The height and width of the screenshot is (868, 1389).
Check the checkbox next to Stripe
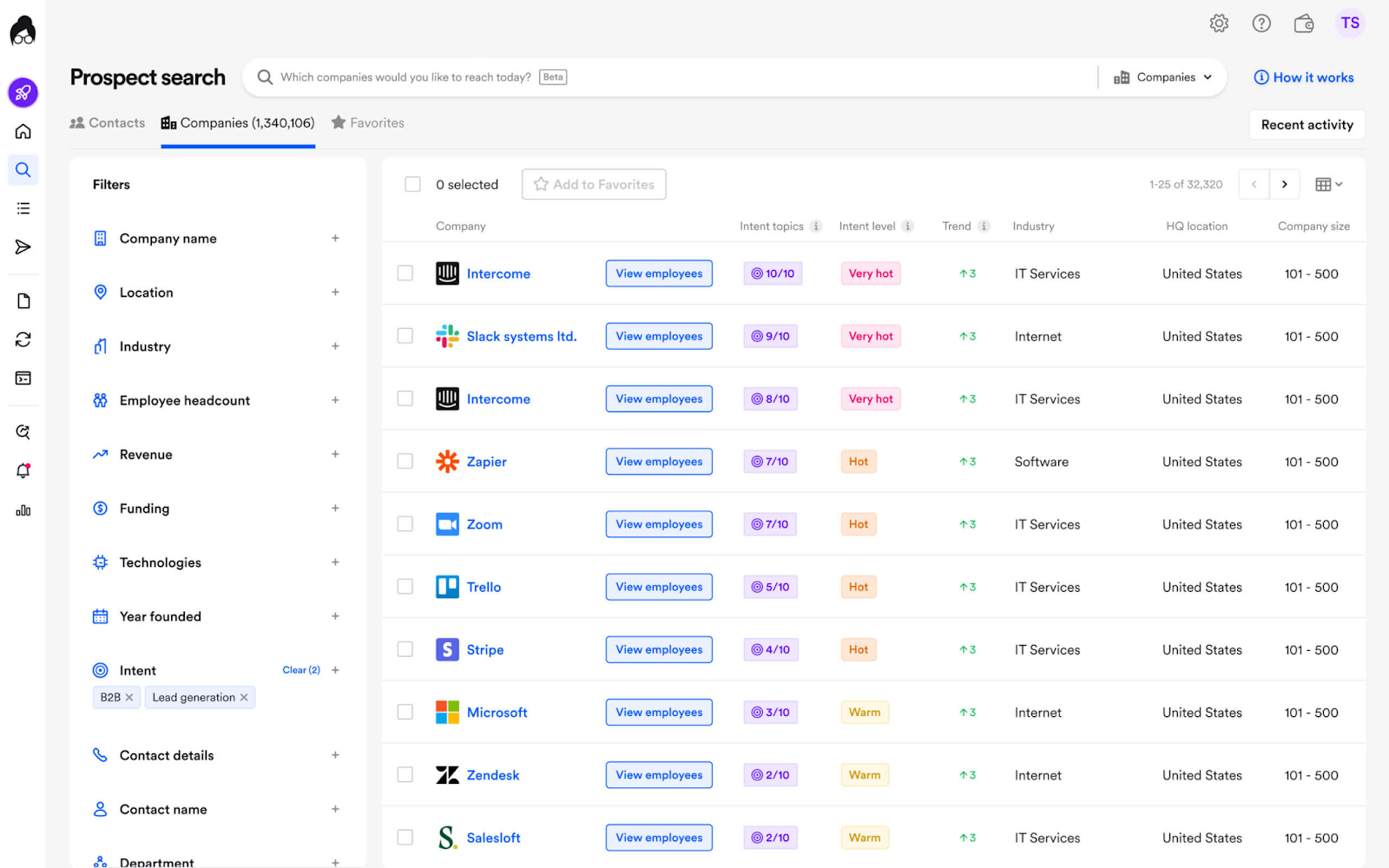405,649
